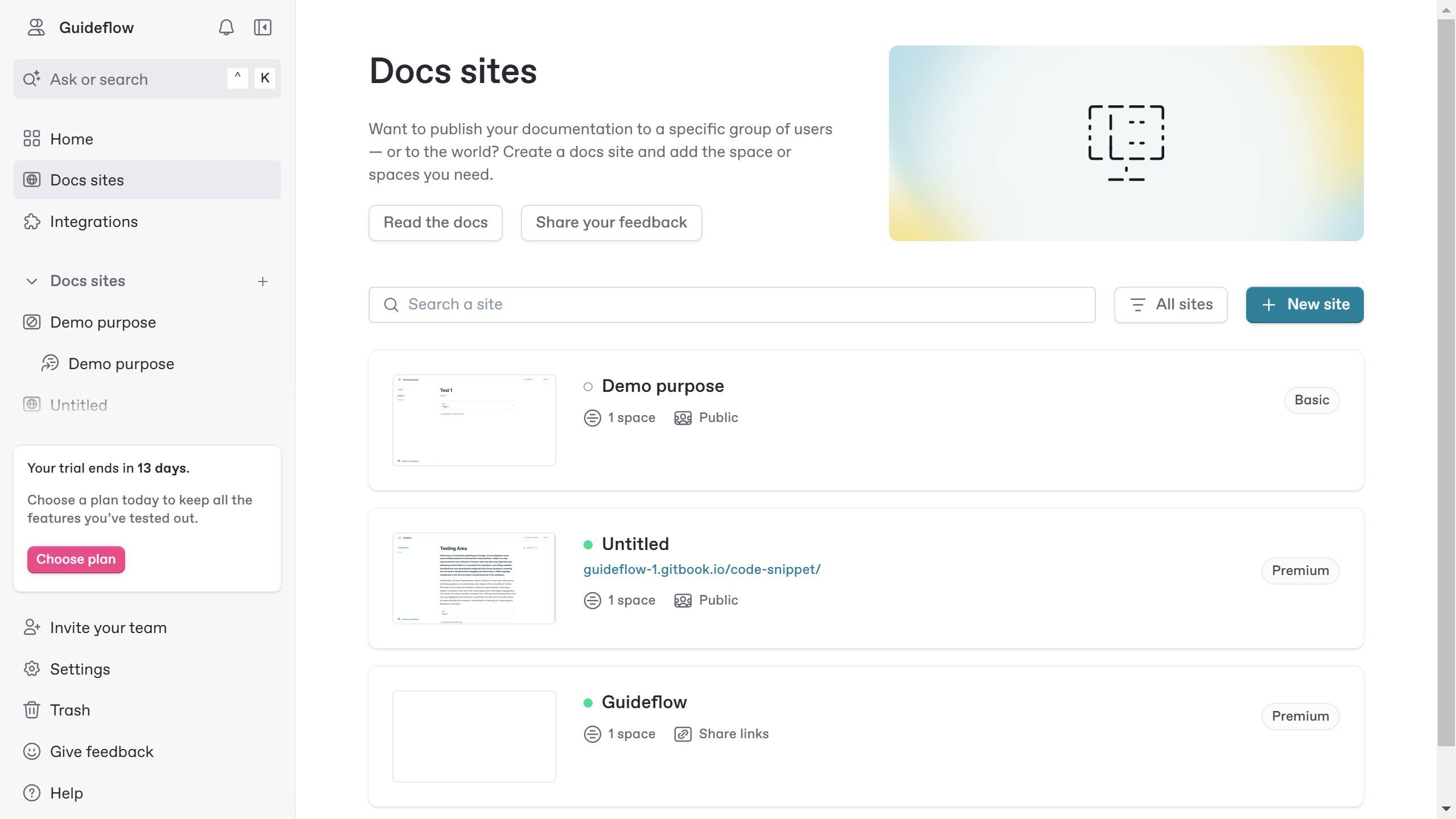Screen dimensions: 1456x819
Task: Click space count icon on Guideflow card
Action: click(592, 734)
